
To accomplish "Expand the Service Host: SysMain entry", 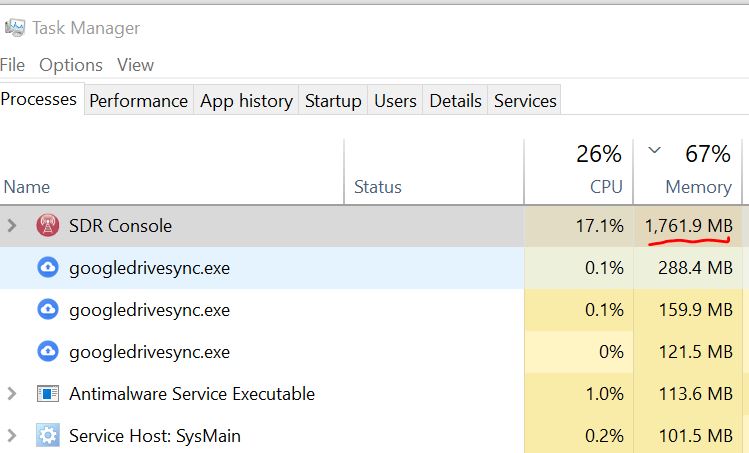I will click(12, 436).
